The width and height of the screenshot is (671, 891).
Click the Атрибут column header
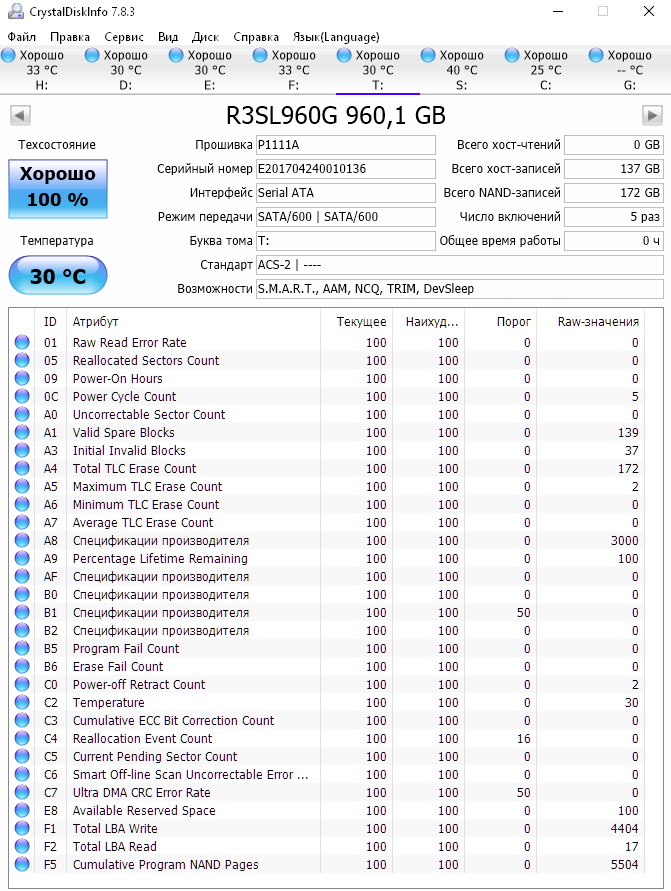pyautogui.click(x=193, y=322)
